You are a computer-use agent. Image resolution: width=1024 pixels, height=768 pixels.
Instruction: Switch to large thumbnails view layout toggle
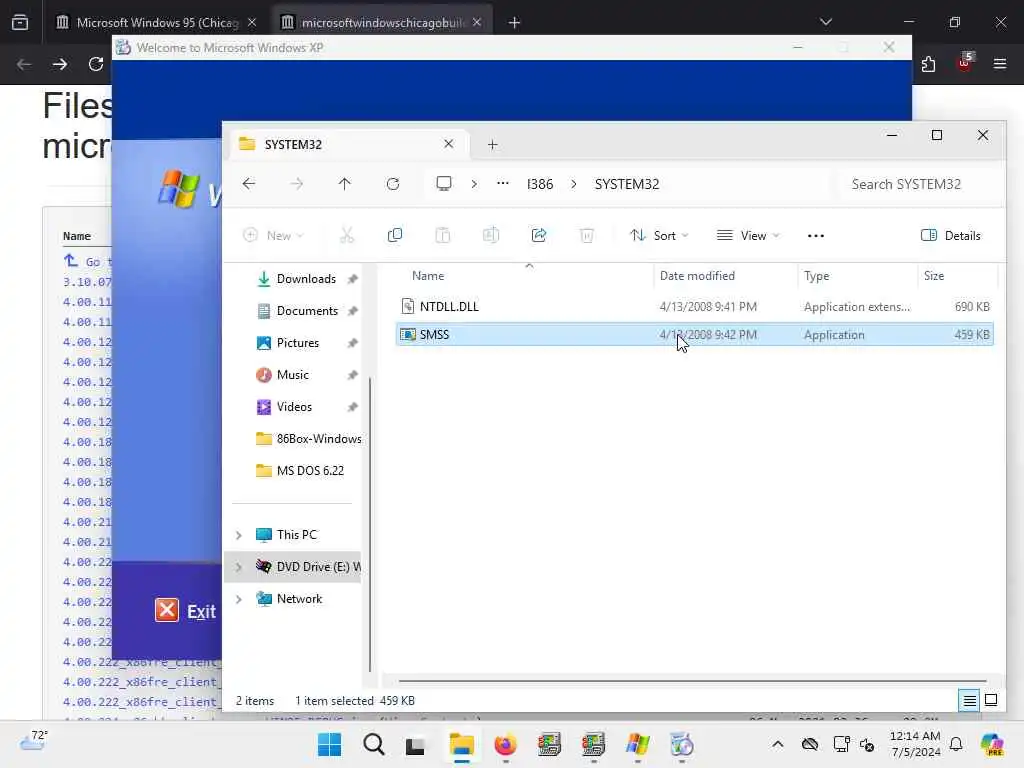(991, 700)
